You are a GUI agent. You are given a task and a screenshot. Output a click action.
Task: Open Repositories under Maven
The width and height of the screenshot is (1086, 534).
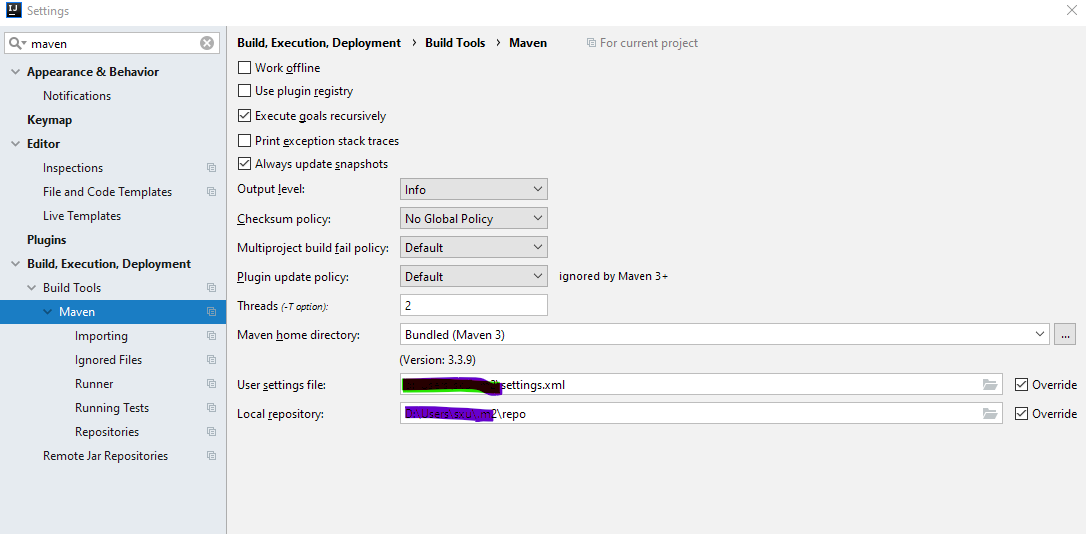(107, 432)
